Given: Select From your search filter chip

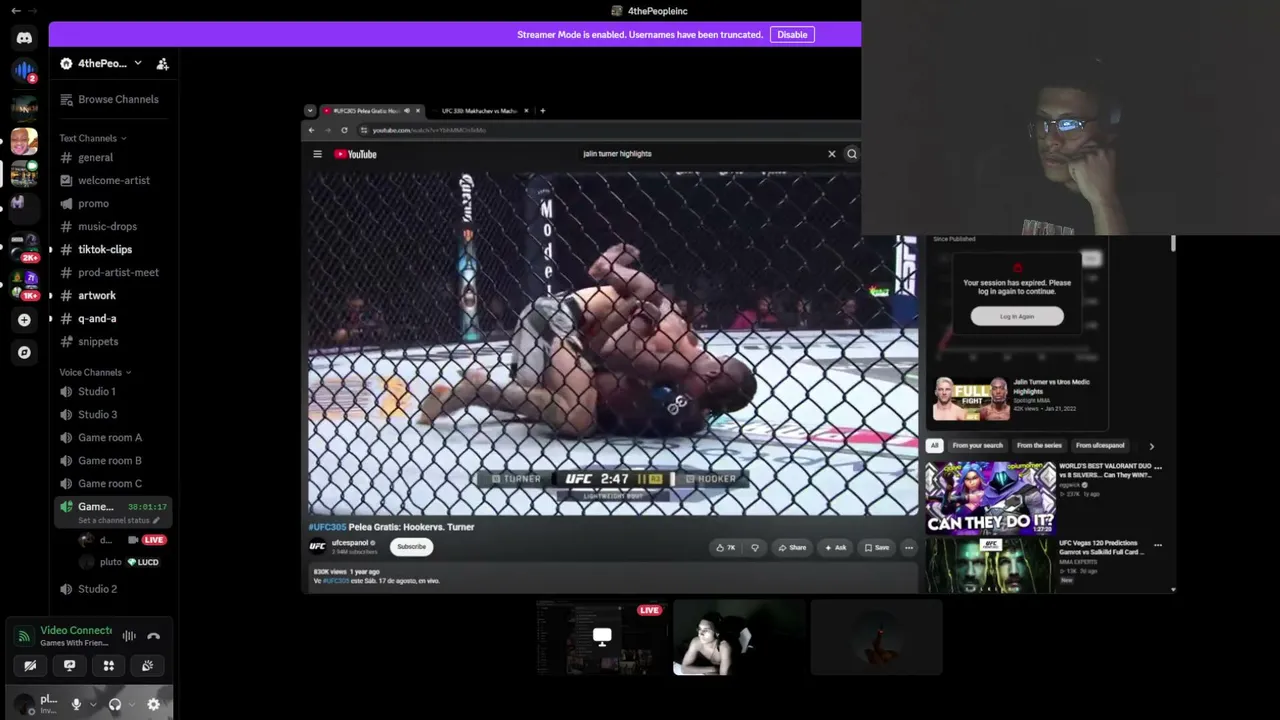Looking at the screenshot, I should [x=977, y=445].
